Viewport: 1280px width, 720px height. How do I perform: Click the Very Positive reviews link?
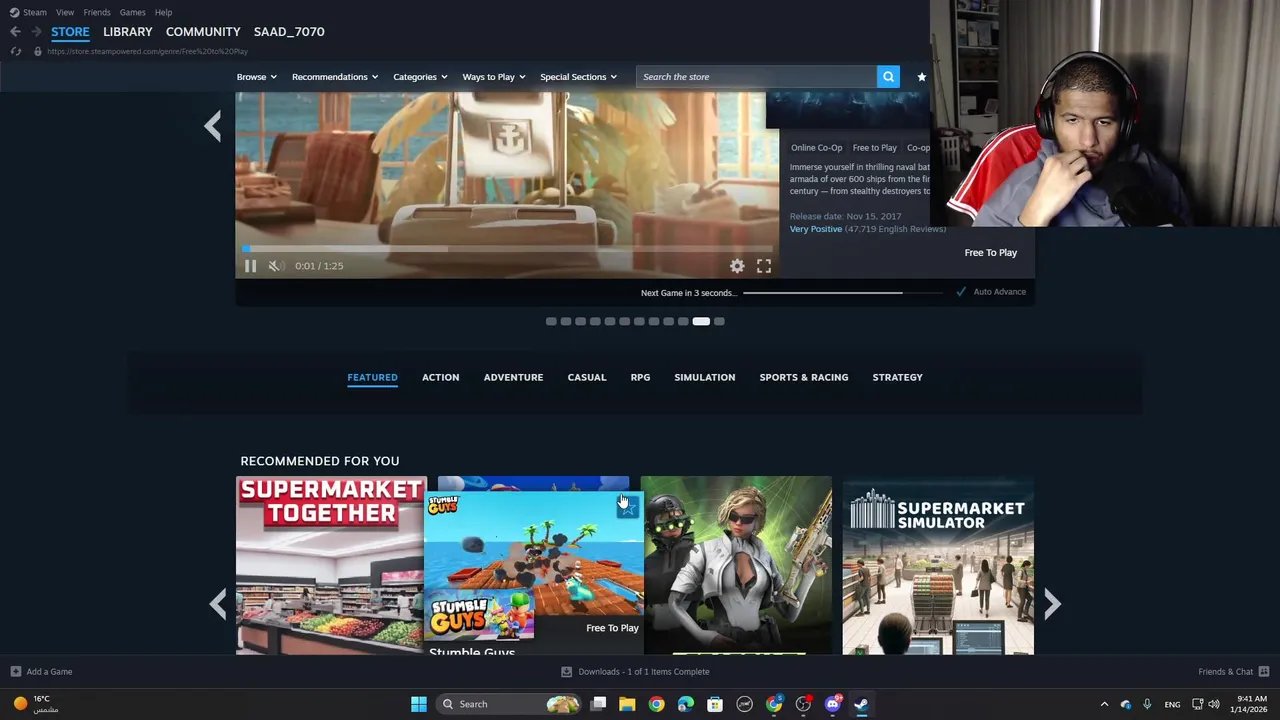[x=816, y=229]
